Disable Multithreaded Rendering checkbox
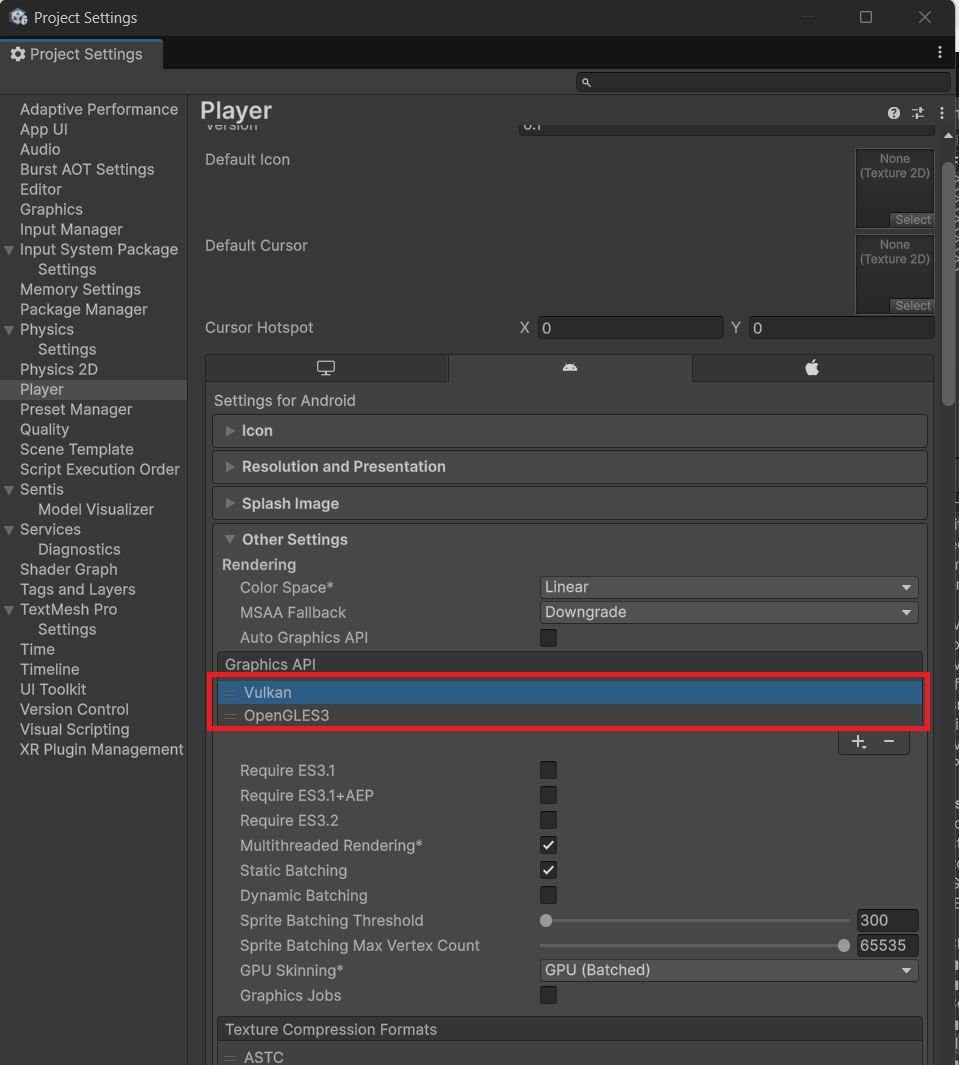The image size is (959, 1065). pos(548,846)
